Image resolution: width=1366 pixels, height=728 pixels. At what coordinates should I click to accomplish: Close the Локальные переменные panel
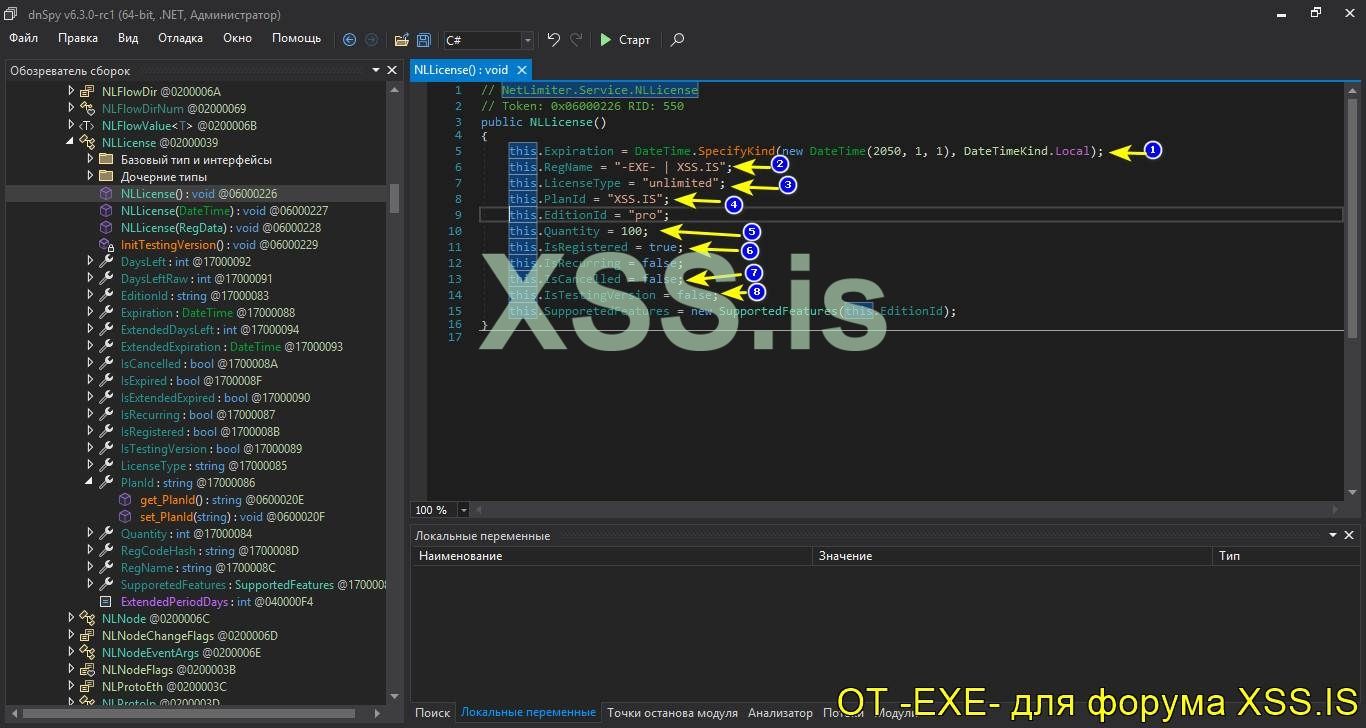pyautogui.click(x=1349, y=535)
